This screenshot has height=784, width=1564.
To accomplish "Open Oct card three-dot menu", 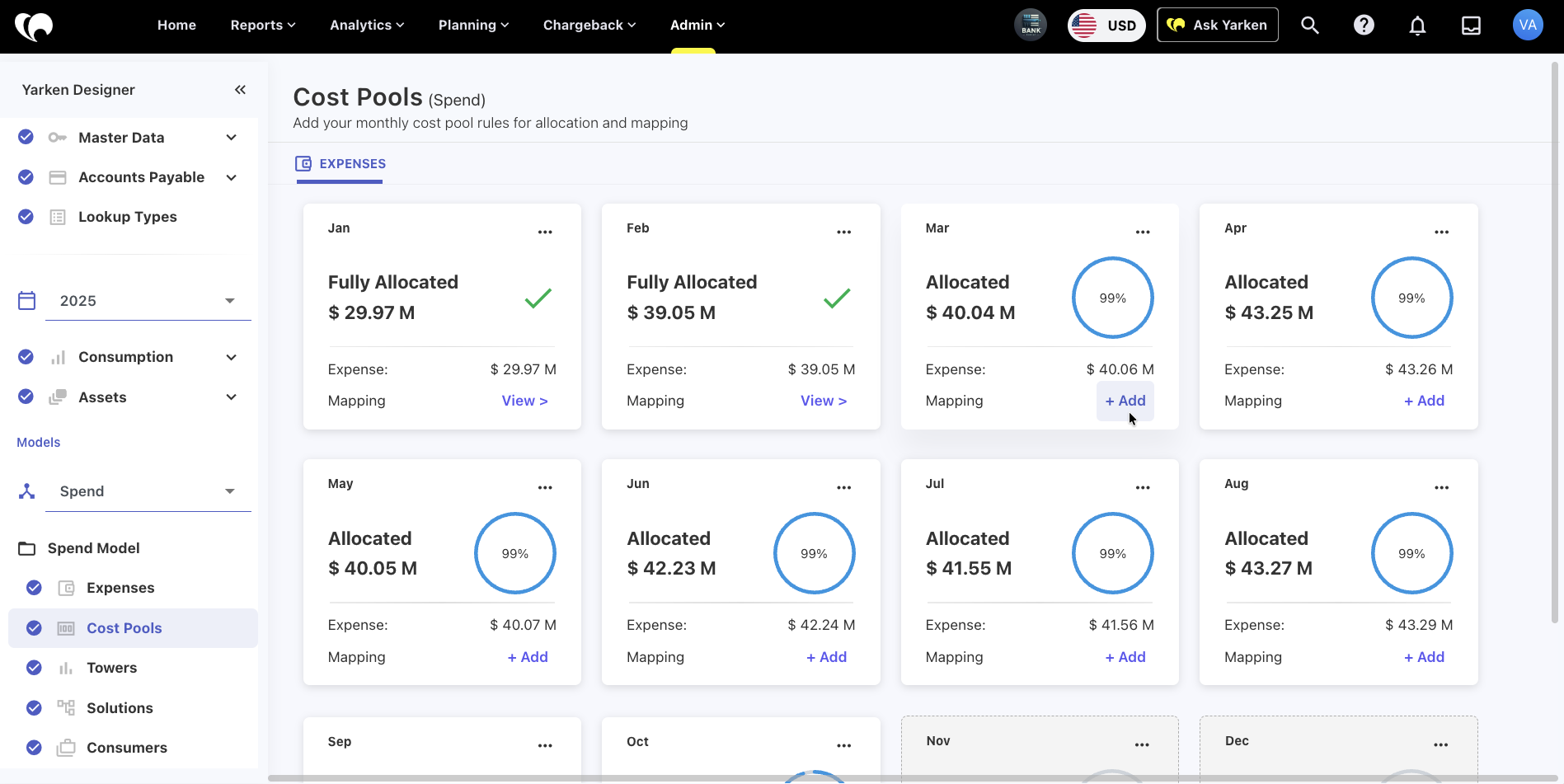I will coord(844,746).
